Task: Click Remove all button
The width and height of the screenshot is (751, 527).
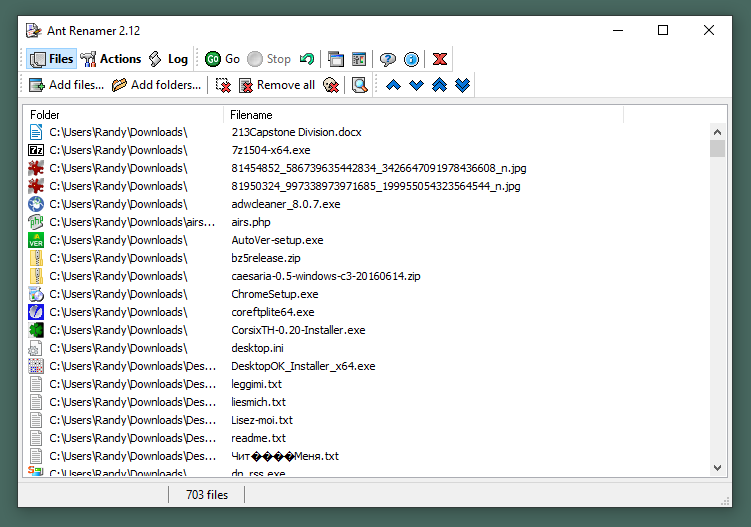Action: coord(277,85)
